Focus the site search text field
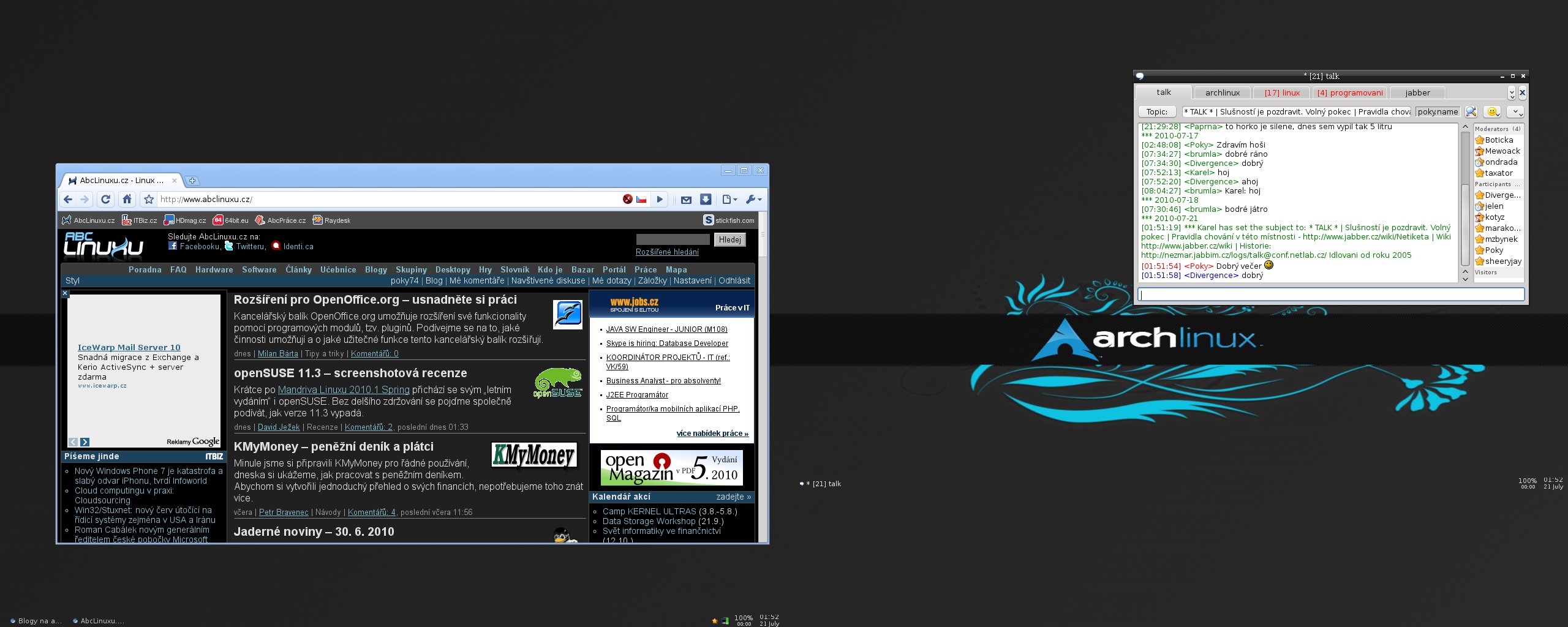1568x627 pixels. (673, 239)
